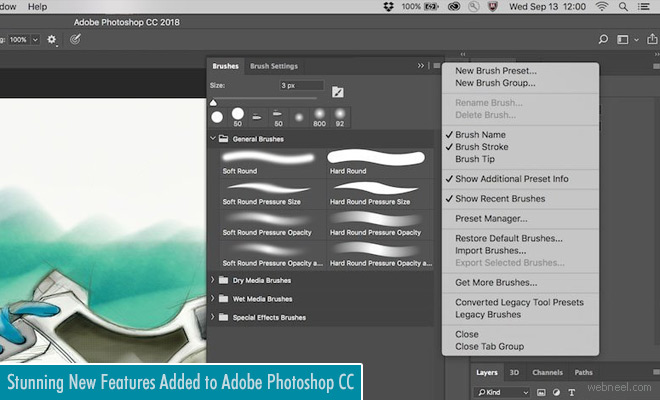Open the Help menu
Viewport: 660px width, 400px height.
[x=37, y=6]
